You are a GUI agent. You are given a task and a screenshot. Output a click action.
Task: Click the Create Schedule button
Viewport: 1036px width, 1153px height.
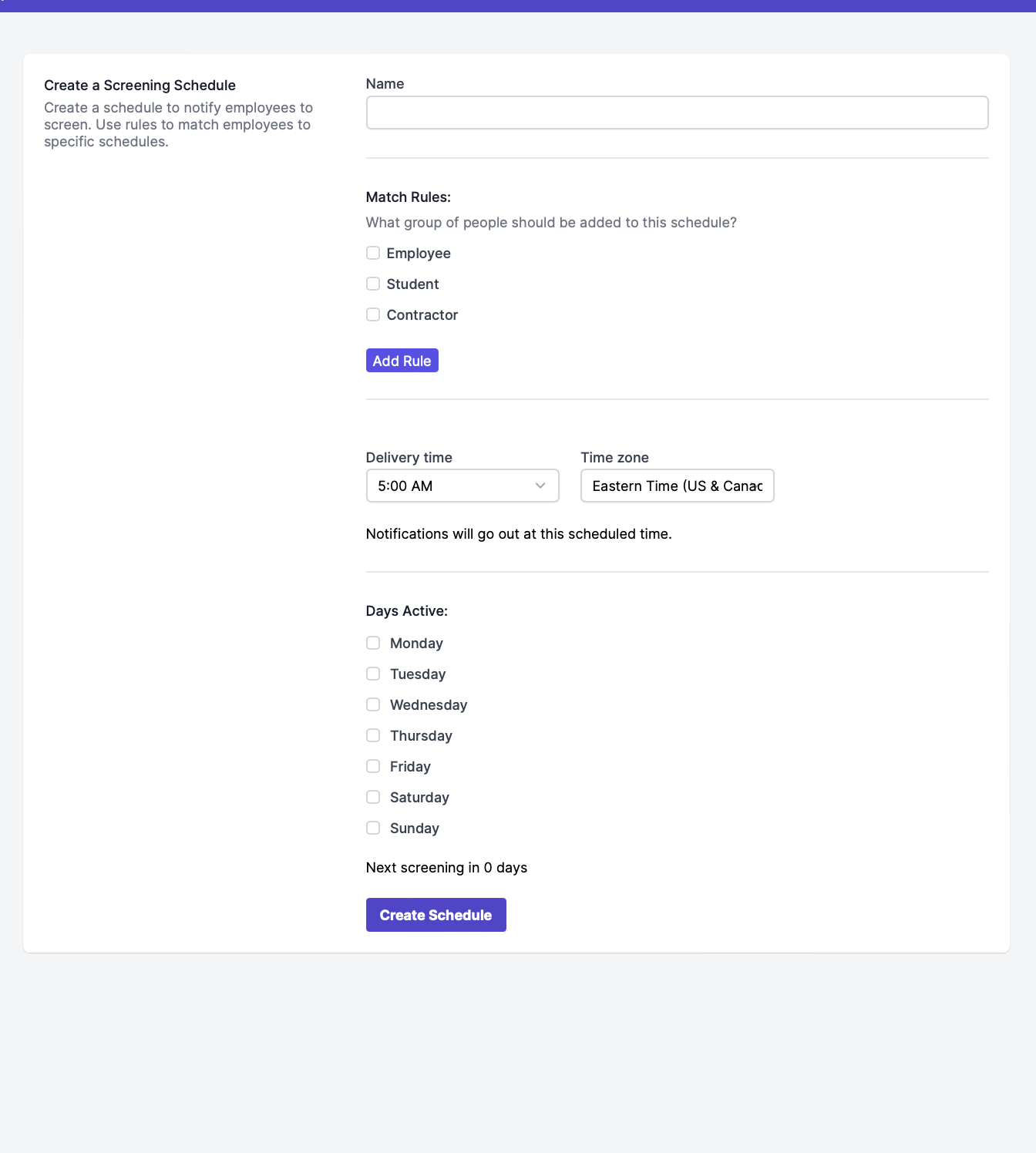tap(436, 915)
